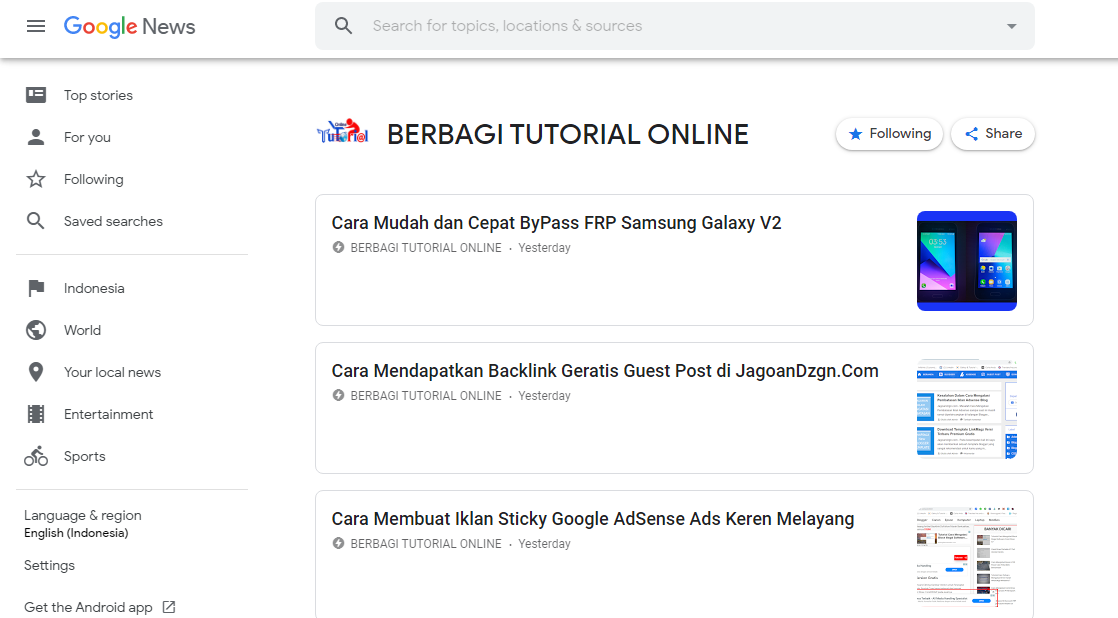Click the Sports cyclist icon
The height and width of the screenshot is (618, 1118).
(36, 456)
